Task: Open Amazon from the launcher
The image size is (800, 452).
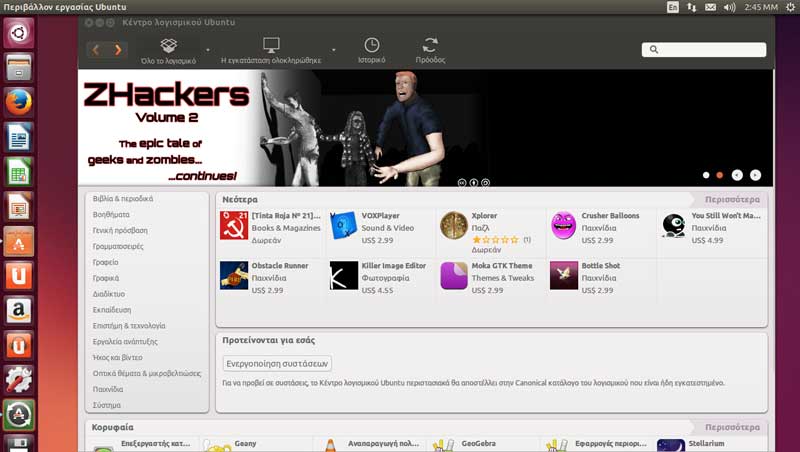Action: [19, 310]
